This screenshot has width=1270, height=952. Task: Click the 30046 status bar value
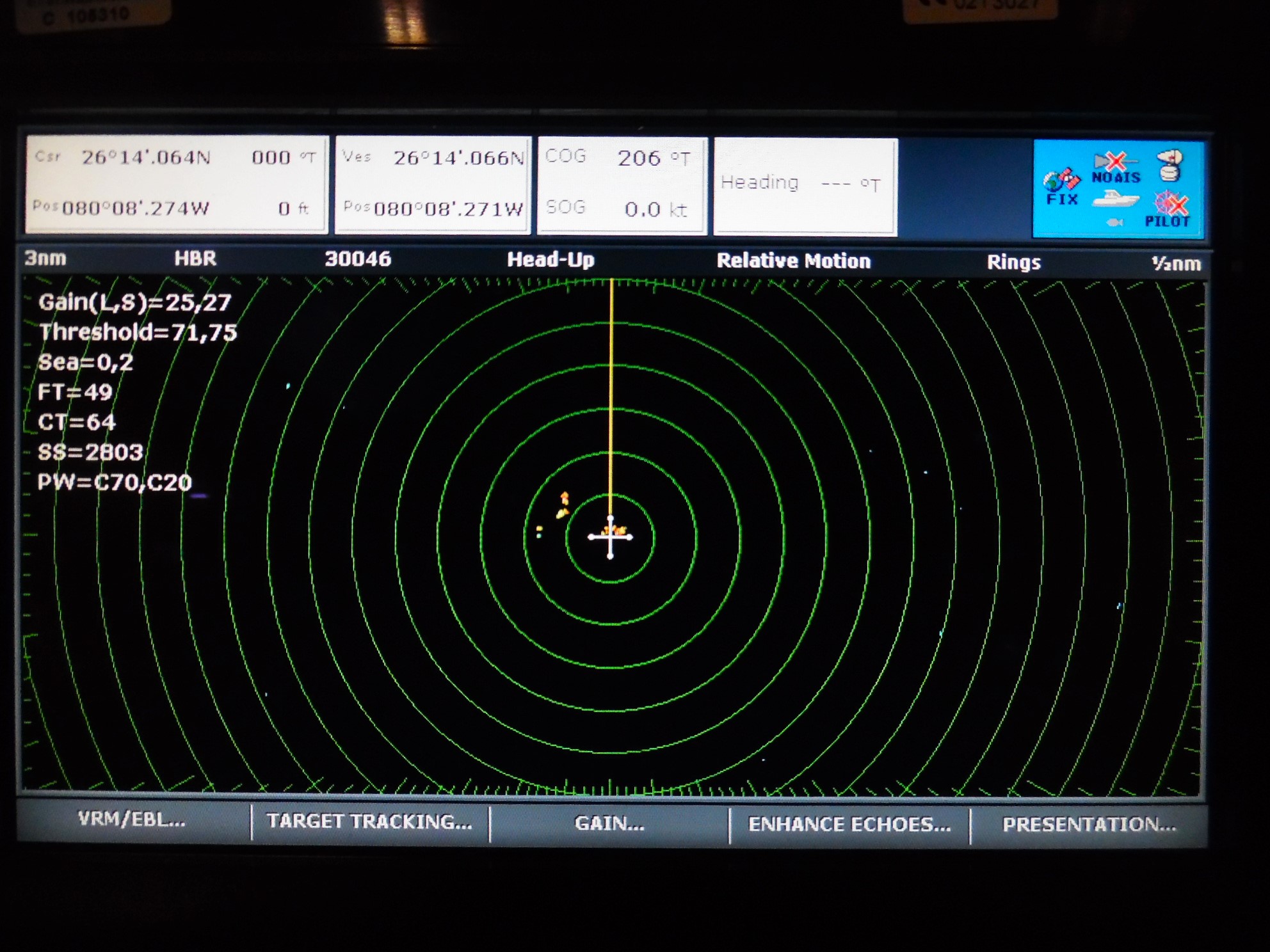[x=357, y=259]
